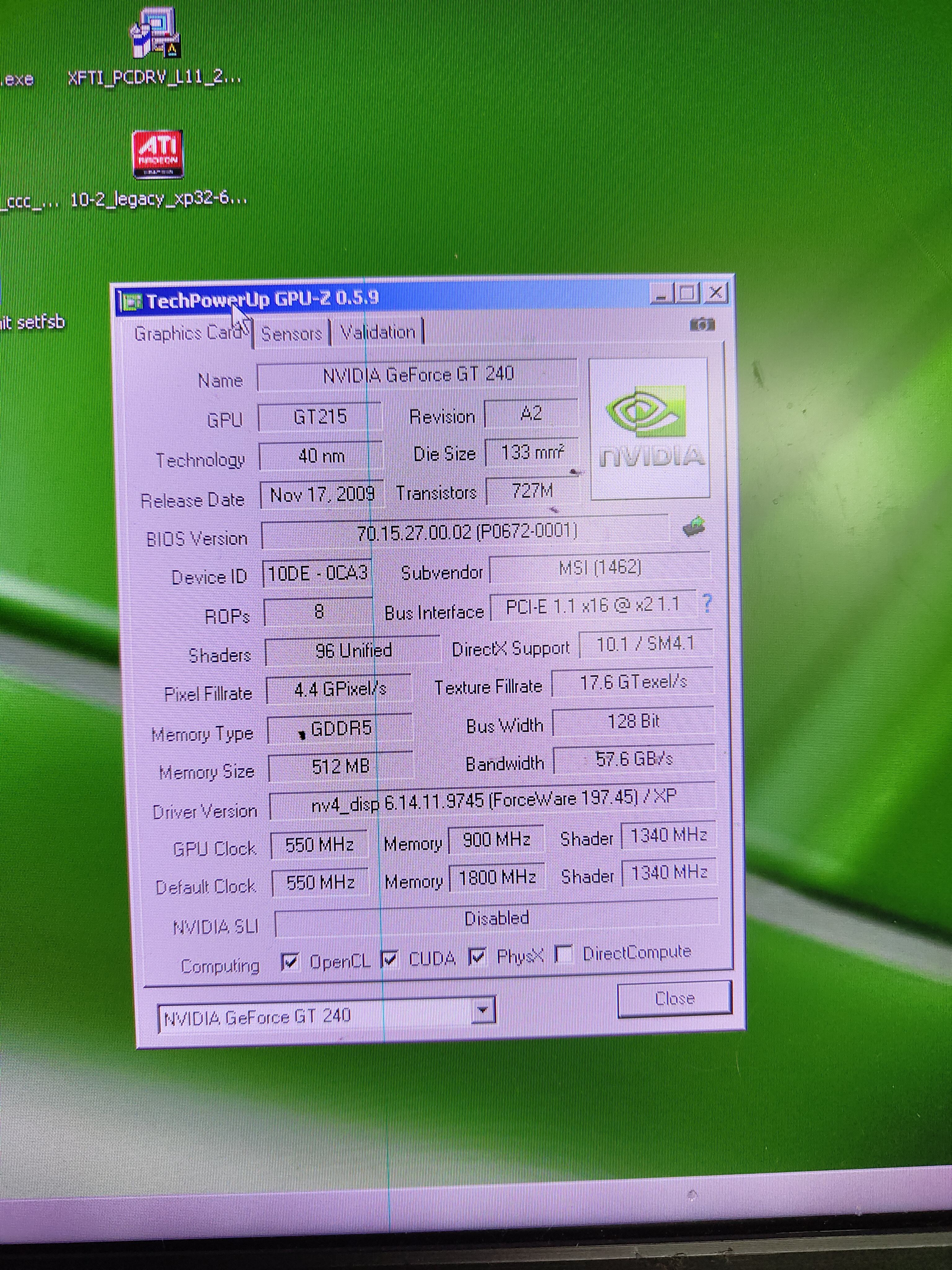The image size is (952, 1270).
Task: Click the Bus Interface question mark
Action: [707, 603]
